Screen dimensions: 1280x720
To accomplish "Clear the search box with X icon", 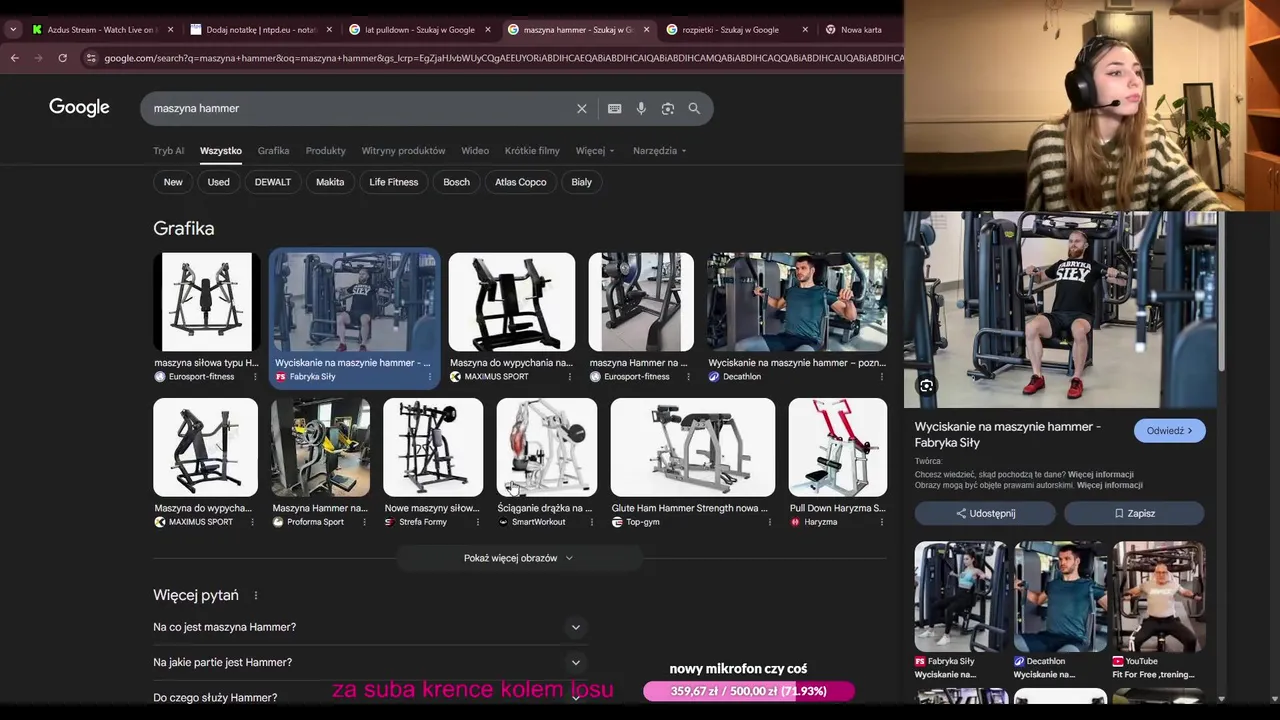I will coord(582,108).
